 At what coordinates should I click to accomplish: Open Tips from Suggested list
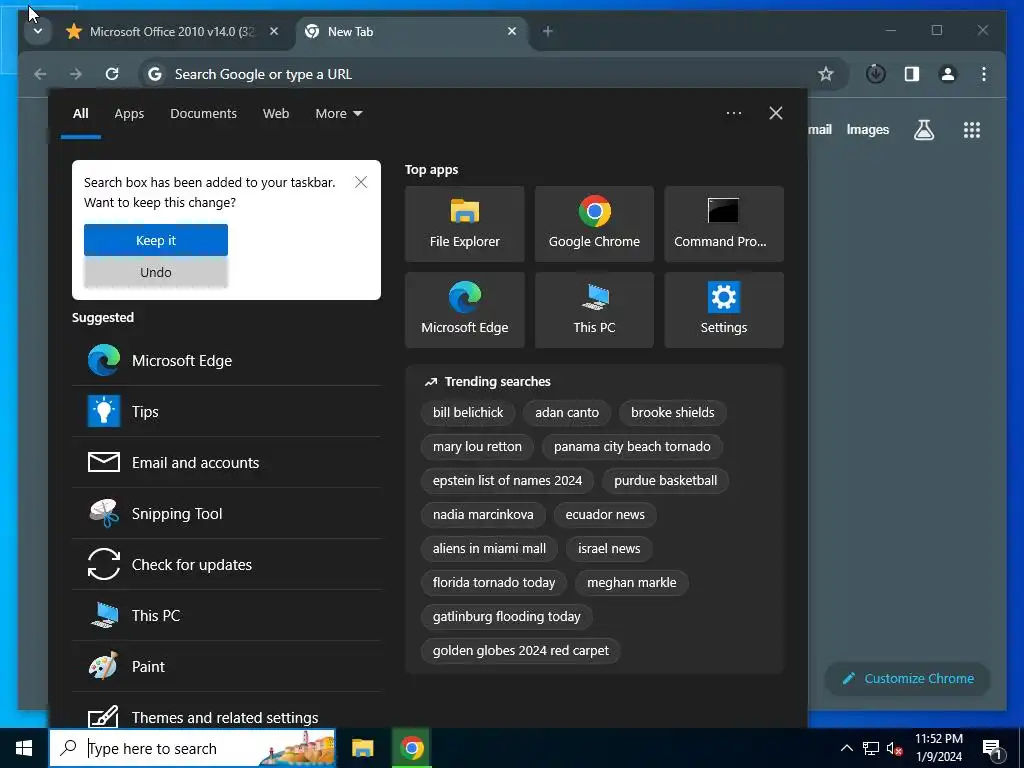tap(226, 411)
